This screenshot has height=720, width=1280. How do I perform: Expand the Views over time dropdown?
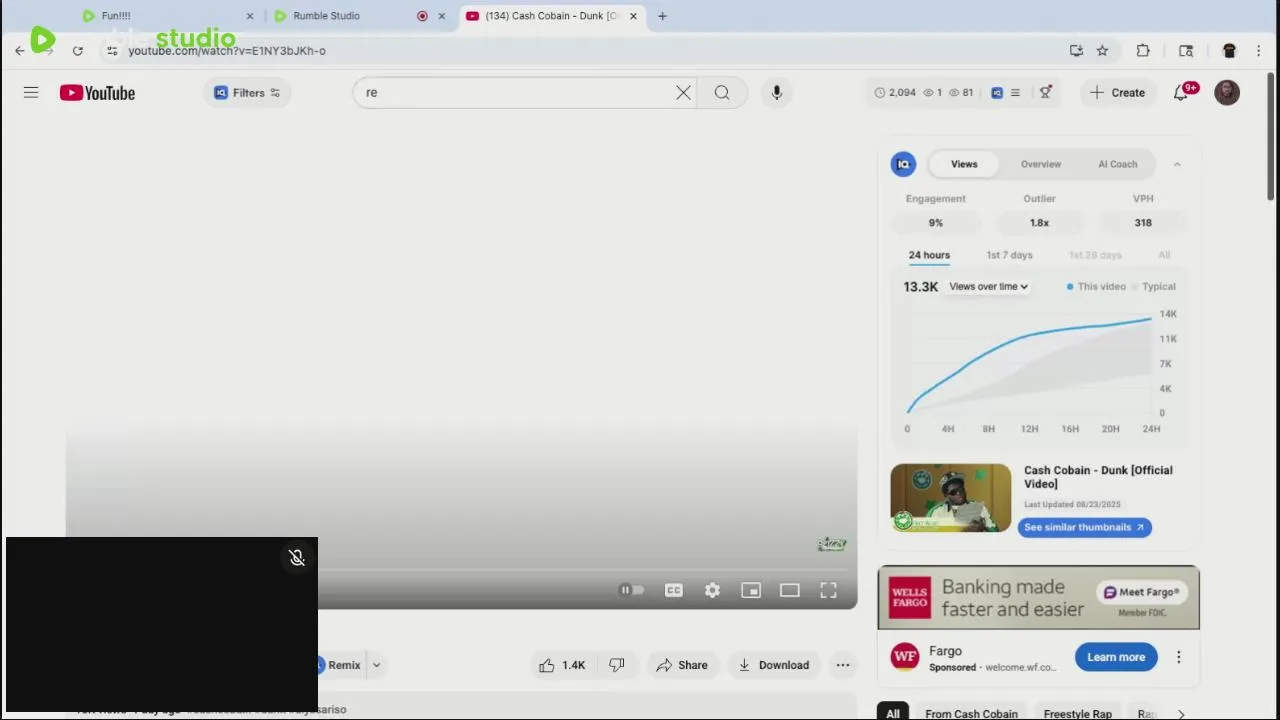(988, 287)
